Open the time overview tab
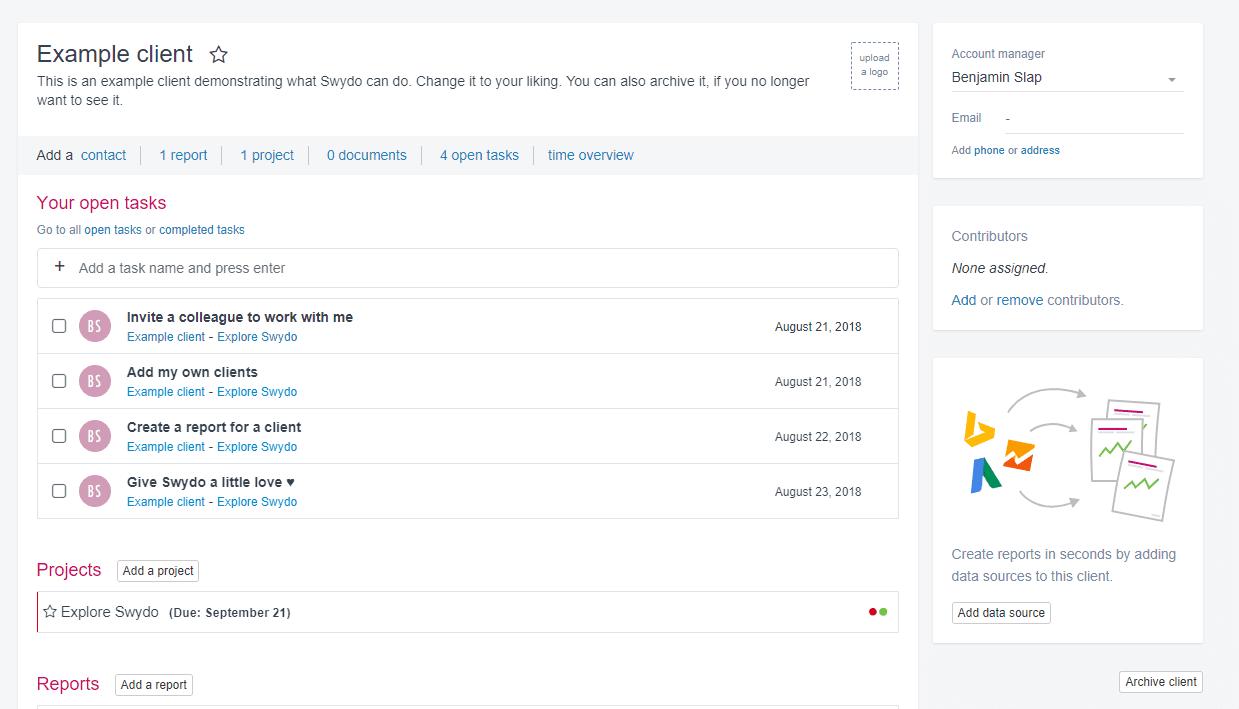Screen dimensions: 1239x709 tap(591, 155)
